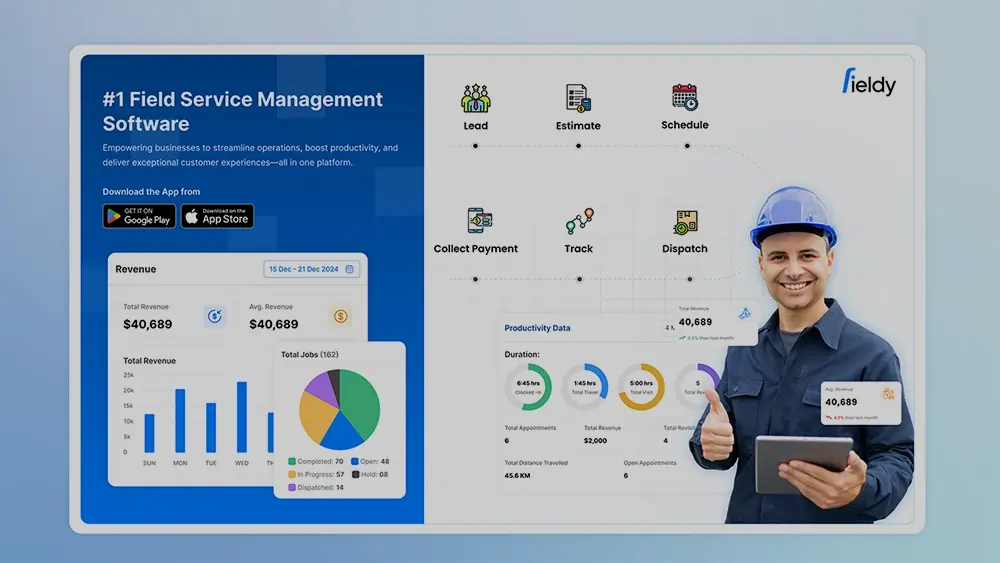Viewport: 1000px width, 563px height.
Task: Open the Get it on Google Play badge
Action: point(139,216)
